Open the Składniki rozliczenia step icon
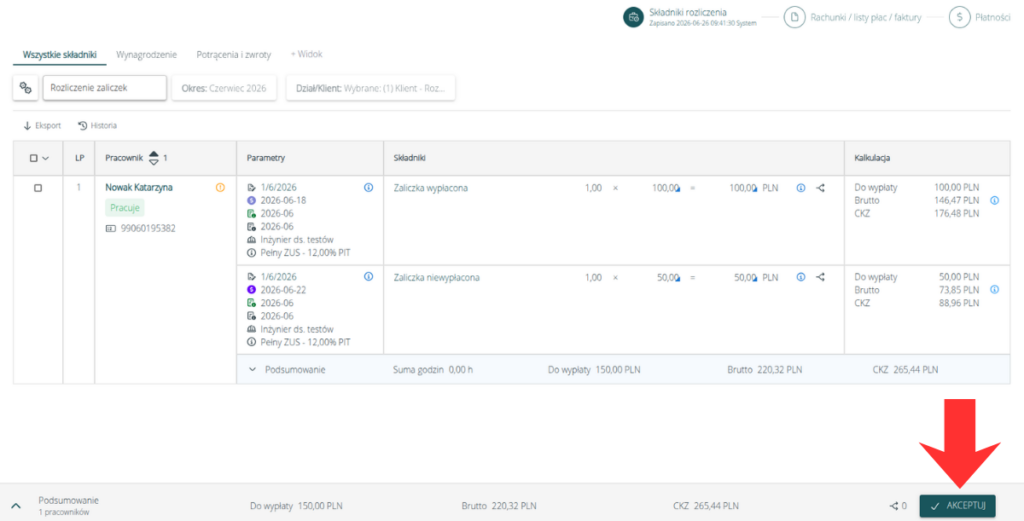The height and width of the screenshot is (521, 1024). coord(633,18)
